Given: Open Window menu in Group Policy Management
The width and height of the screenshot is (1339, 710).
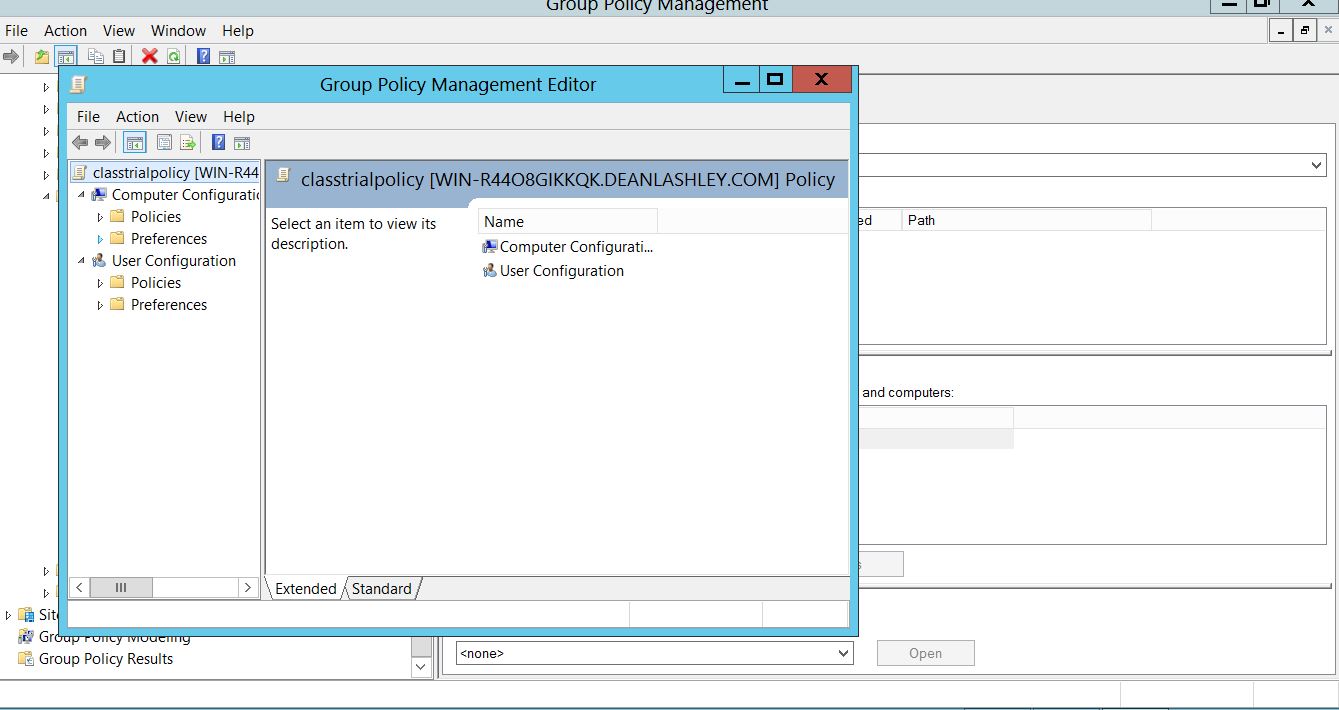Looking at the screenshot, I should coord(178,31).
